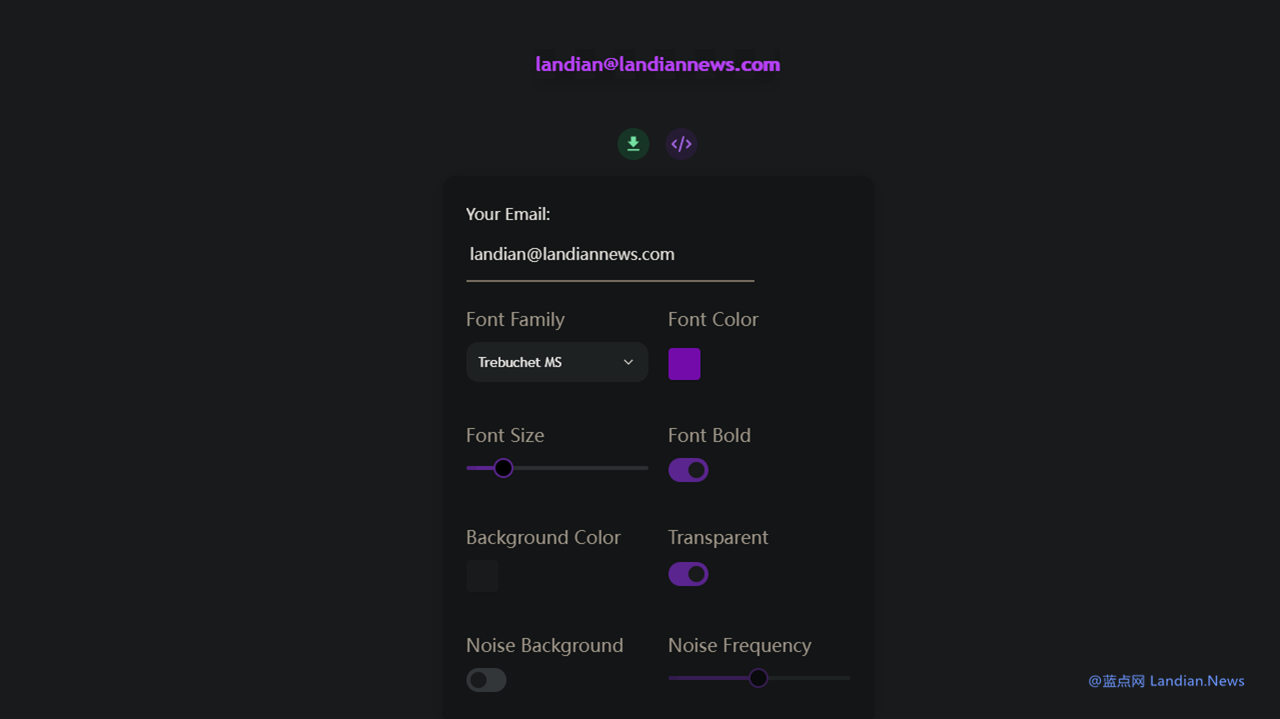Click the "Your Email:" label
The height and width of the screenshot is (719, 1280).
[x=508, y=214]
